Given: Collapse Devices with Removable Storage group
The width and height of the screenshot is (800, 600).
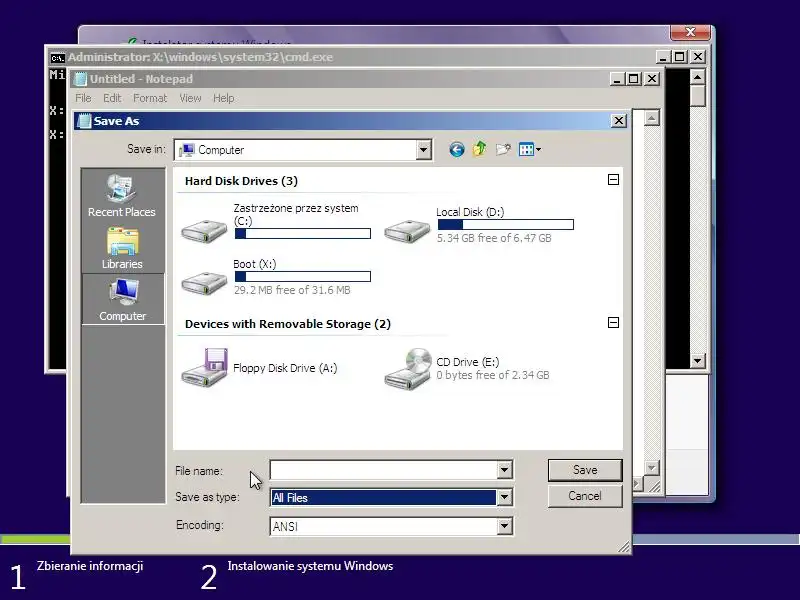Looking at the screenshot, I should coord(613,322).
